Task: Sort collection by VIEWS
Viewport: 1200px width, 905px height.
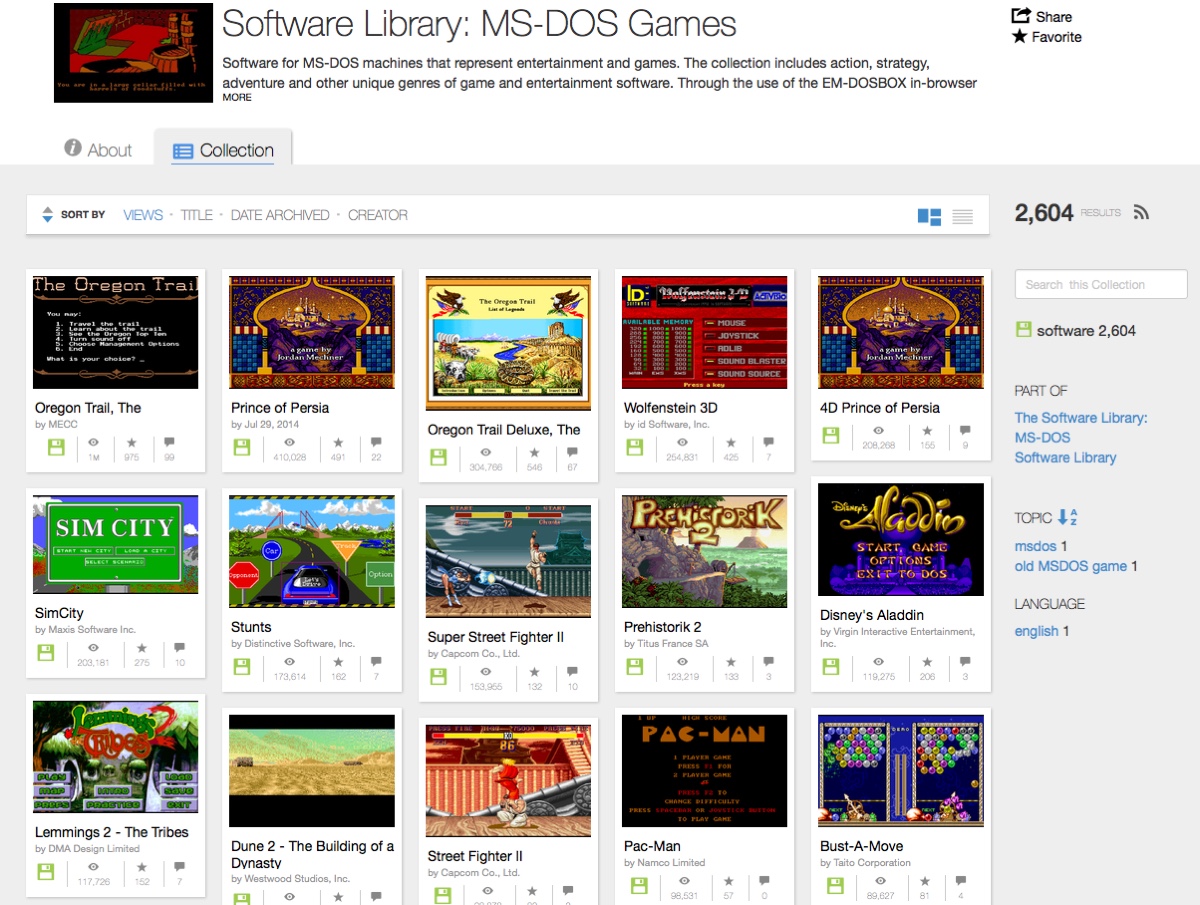Action: point(143,215)
